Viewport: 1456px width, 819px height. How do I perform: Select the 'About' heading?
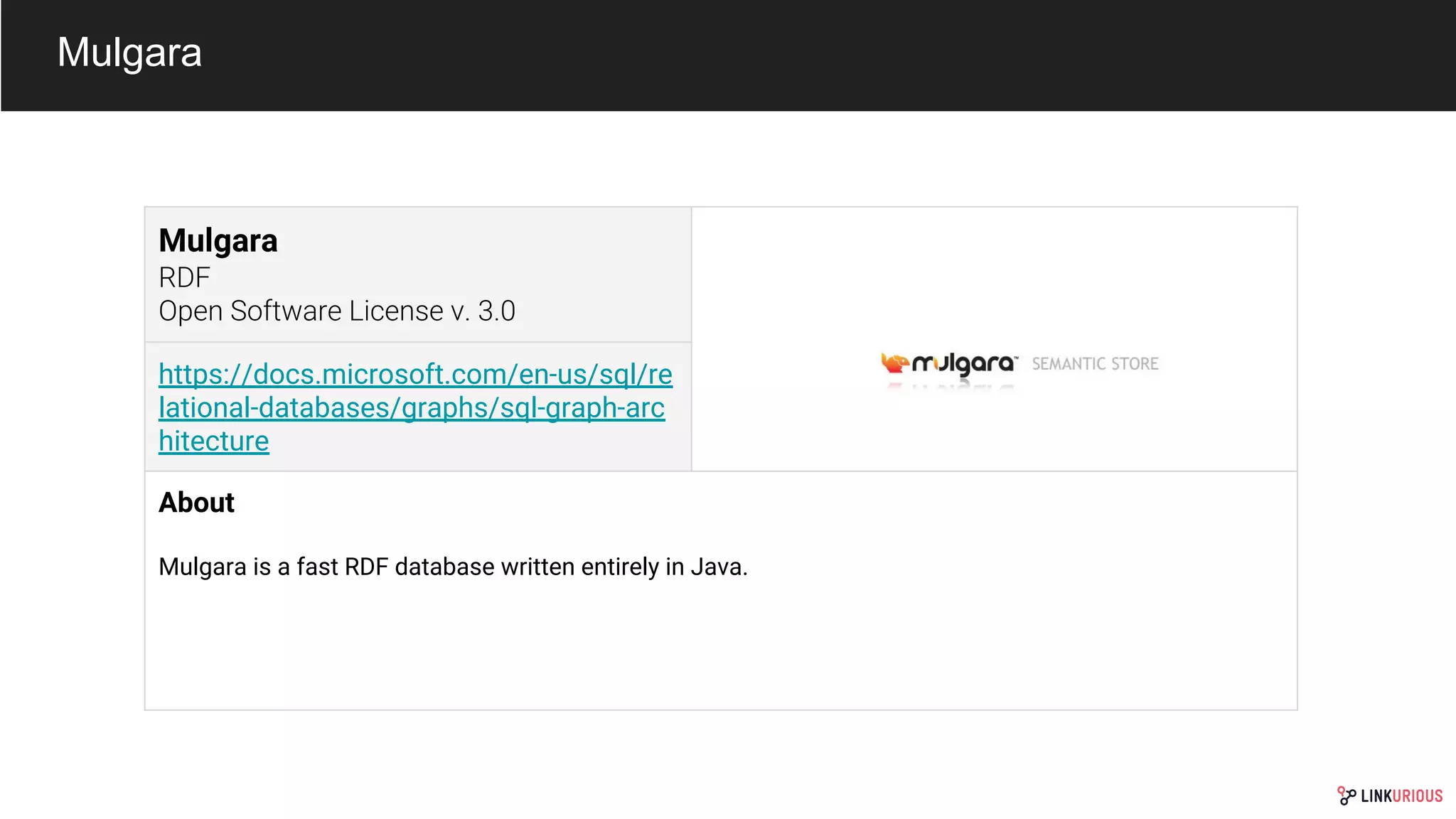point(196,503)
